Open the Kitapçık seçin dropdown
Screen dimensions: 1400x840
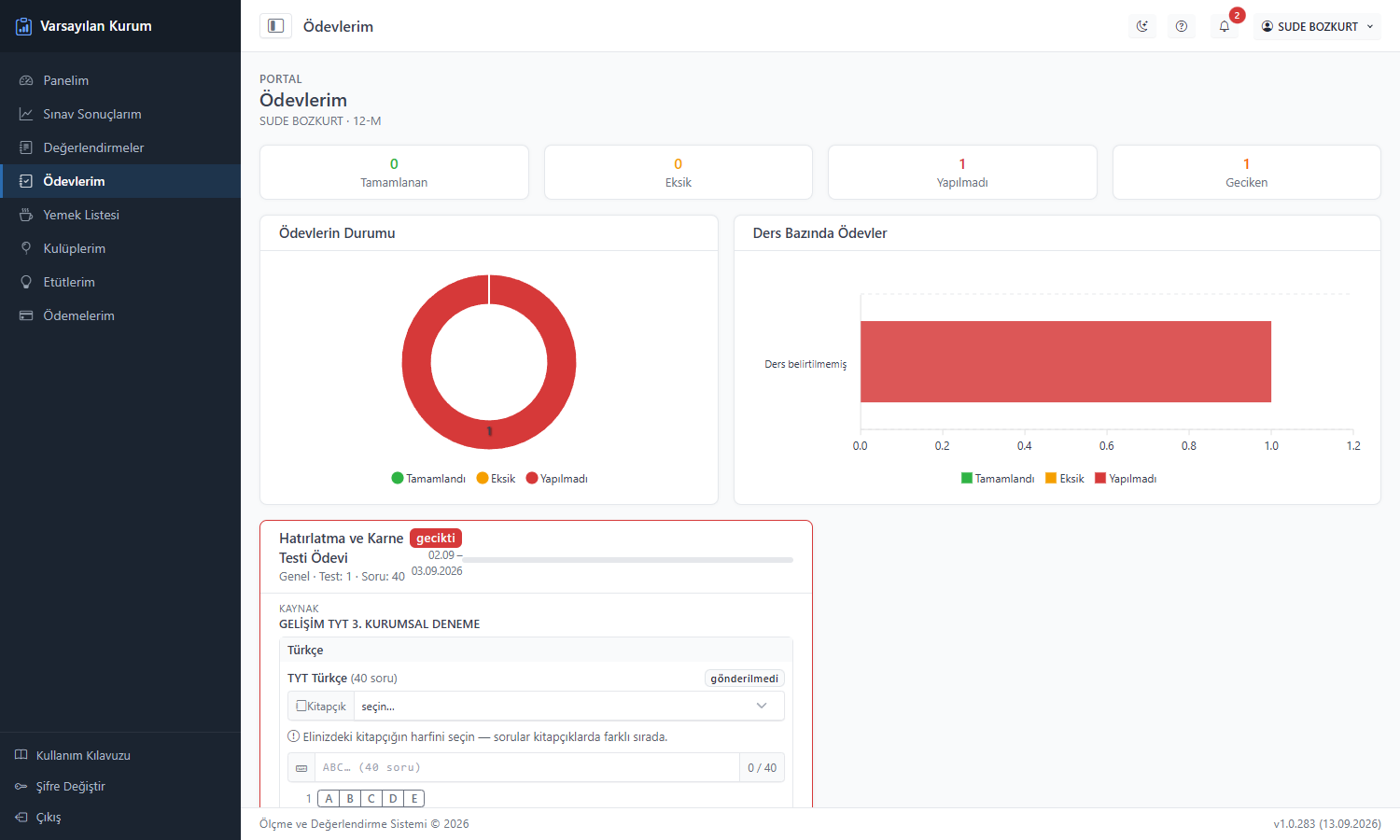tap(569, 706)
